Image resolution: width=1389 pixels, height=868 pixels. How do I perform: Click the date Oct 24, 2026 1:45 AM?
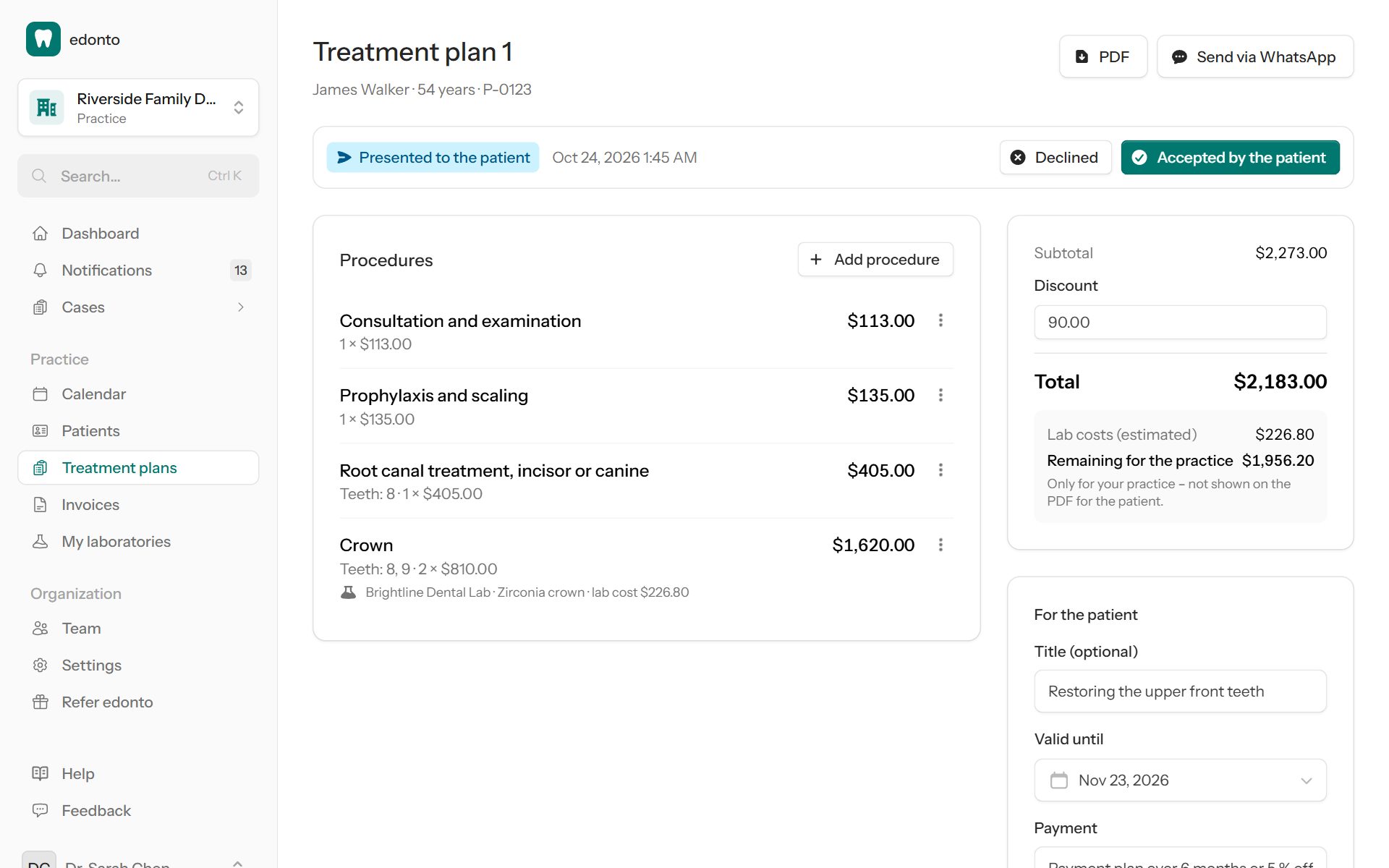[x=624, y=157]
